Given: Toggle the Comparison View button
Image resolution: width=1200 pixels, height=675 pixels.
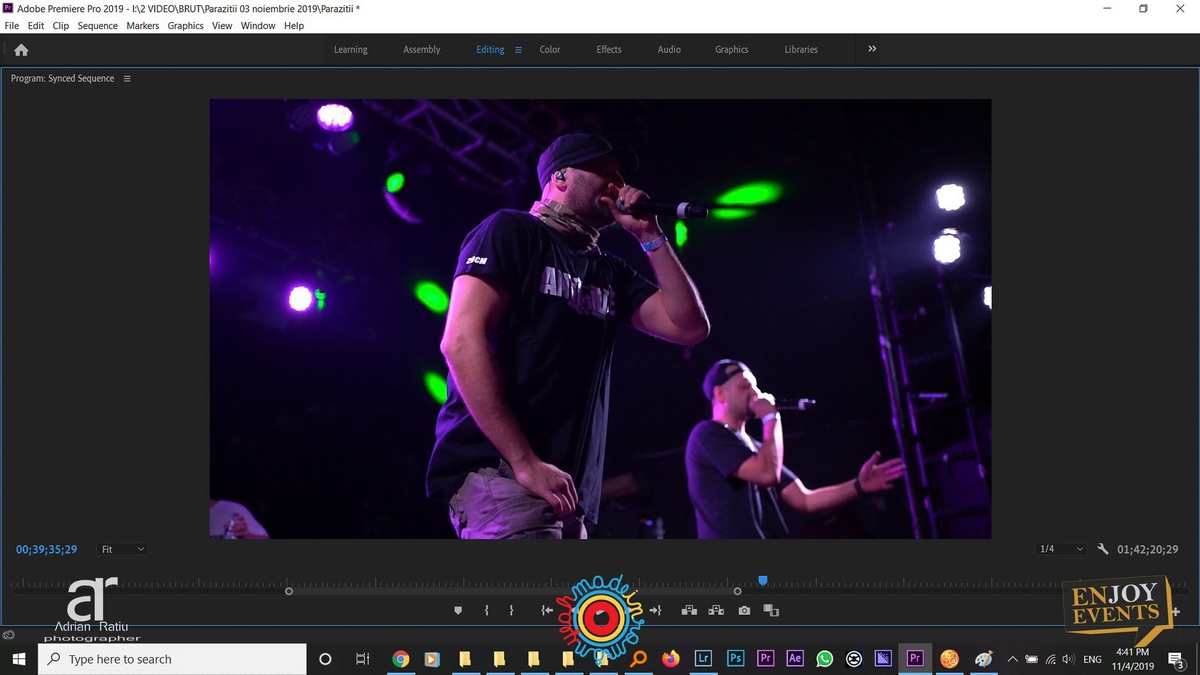Looking at the screenshot, I should coord(770,610).
